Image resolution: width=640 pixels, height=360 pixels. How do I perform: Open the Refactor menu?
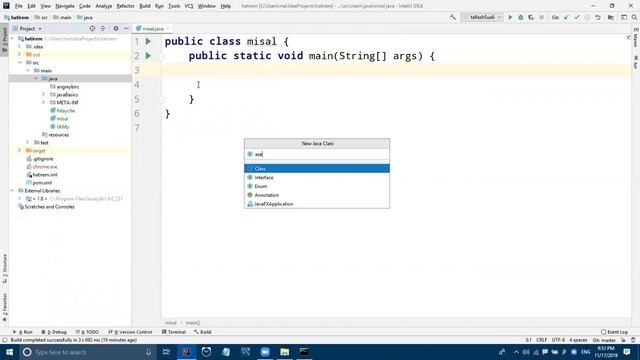tap(125, 6)
